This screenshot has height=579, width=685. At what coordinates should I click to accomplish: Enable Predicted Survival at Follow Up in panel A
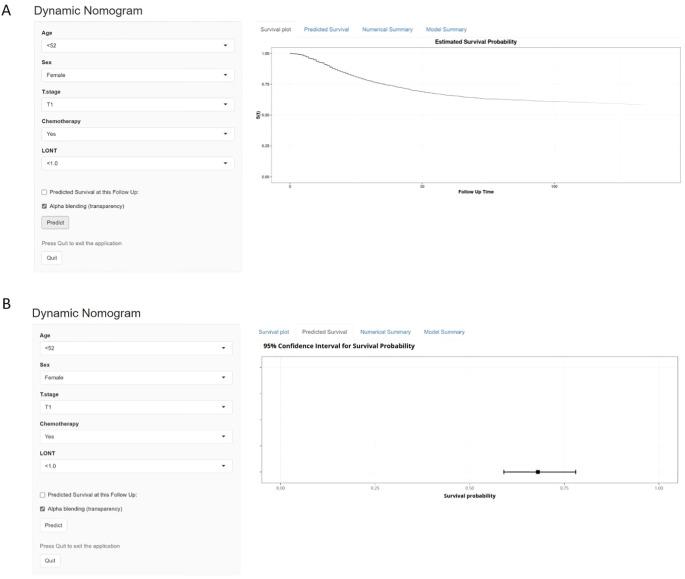coord(44,192)
